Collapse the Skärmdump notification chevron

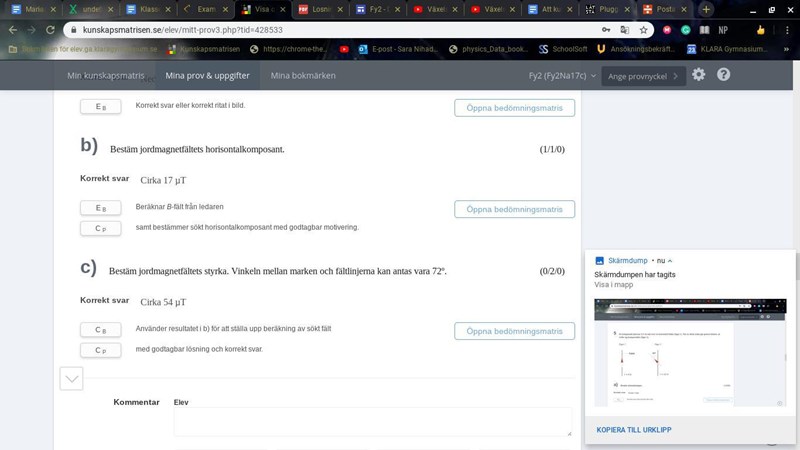click(670, 260)
